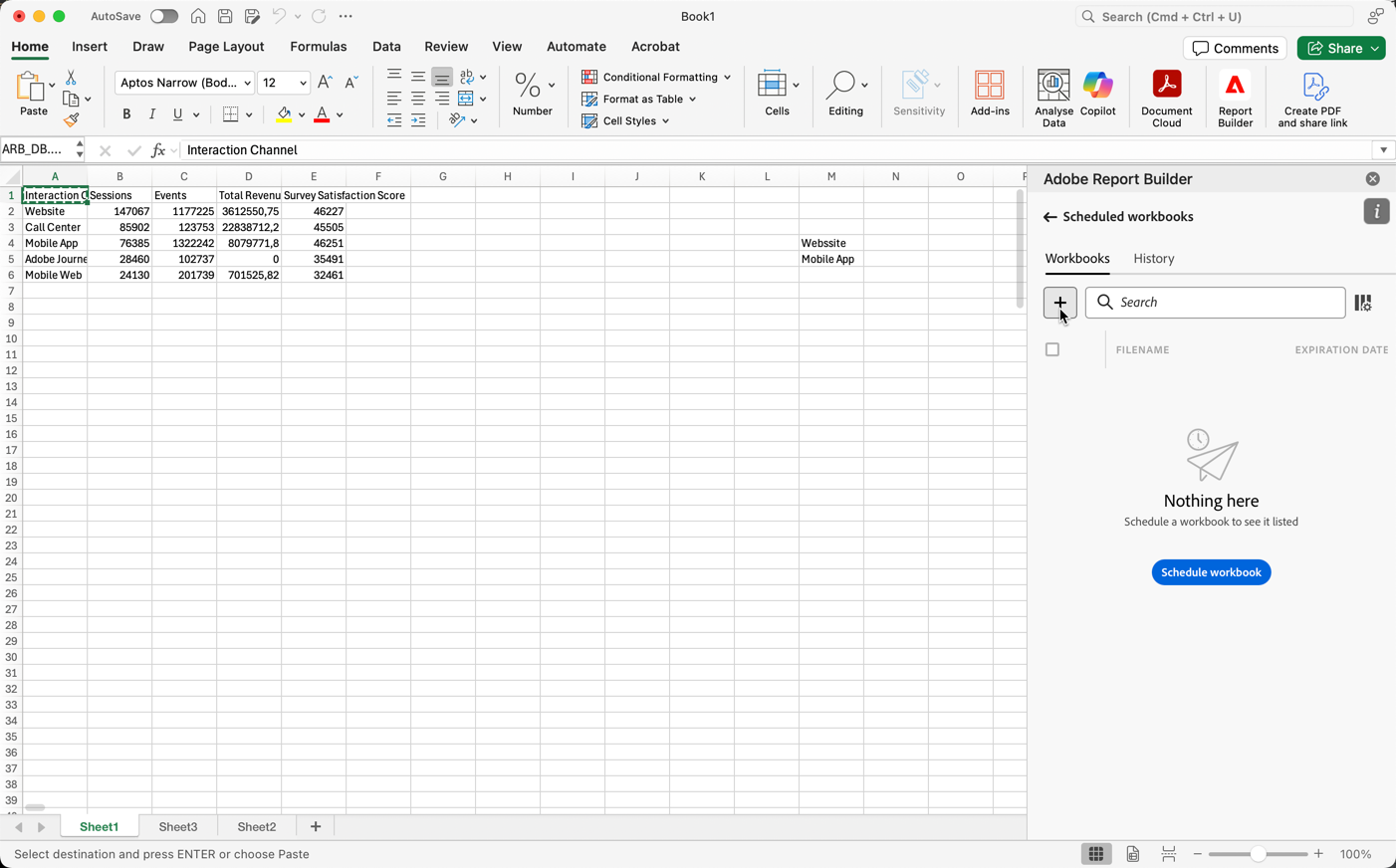
Task: Open Document Cloud from the ribbon
Action: 1166,99
